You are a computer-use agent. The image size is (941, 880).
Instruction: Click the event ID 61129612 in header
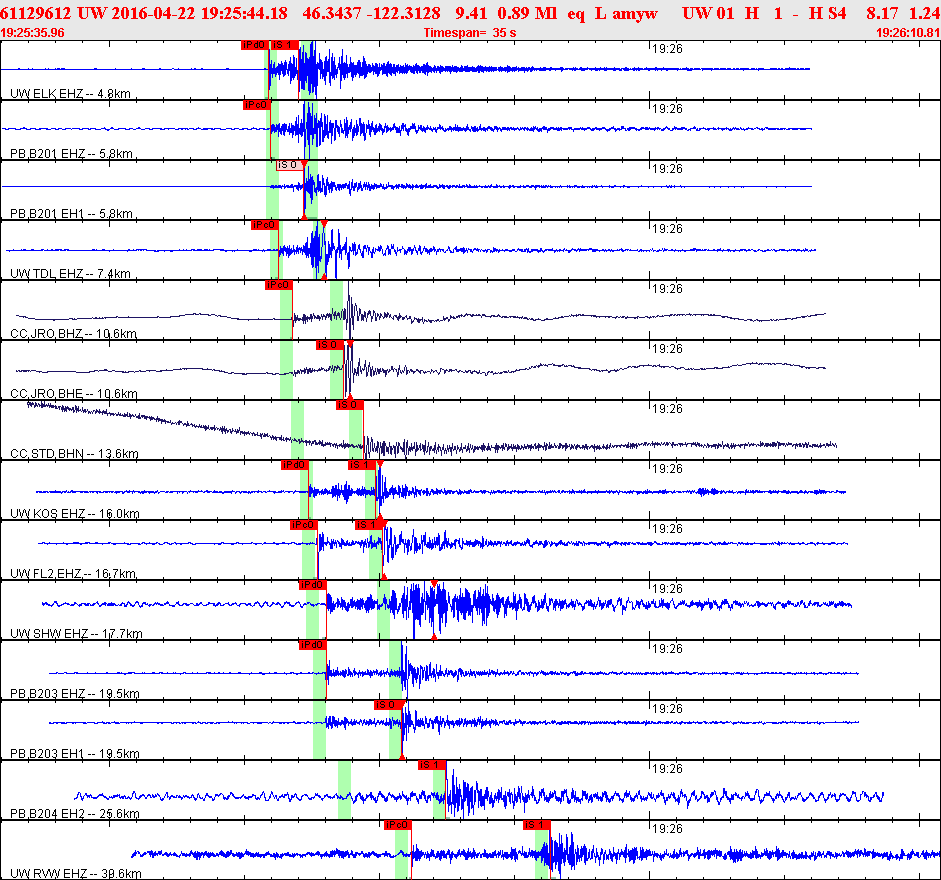(x=38, y=13)
